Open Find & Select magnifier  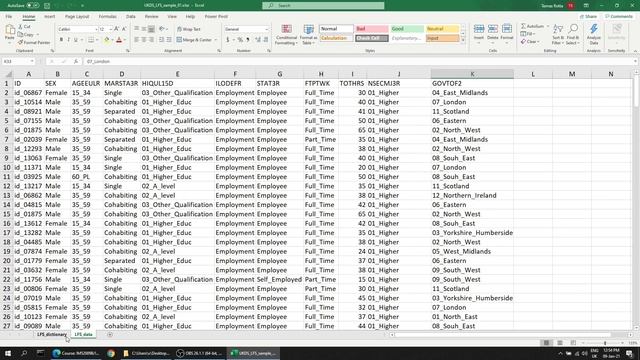[x=573, y=34]
